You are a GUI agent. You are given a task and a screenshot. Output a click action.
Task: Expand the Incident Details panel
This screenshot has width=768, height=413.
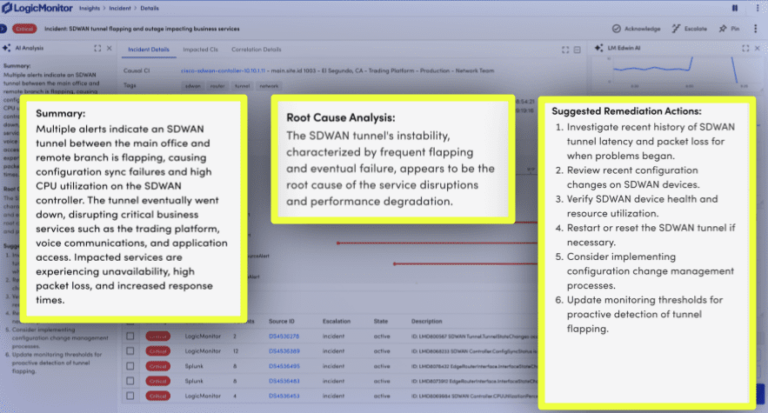(566, 48)
